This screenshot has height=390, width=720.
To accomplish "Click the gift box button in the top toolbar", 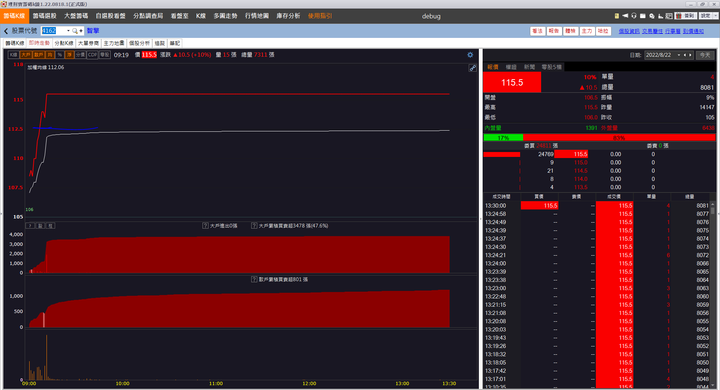I will [x=685, y=16].
